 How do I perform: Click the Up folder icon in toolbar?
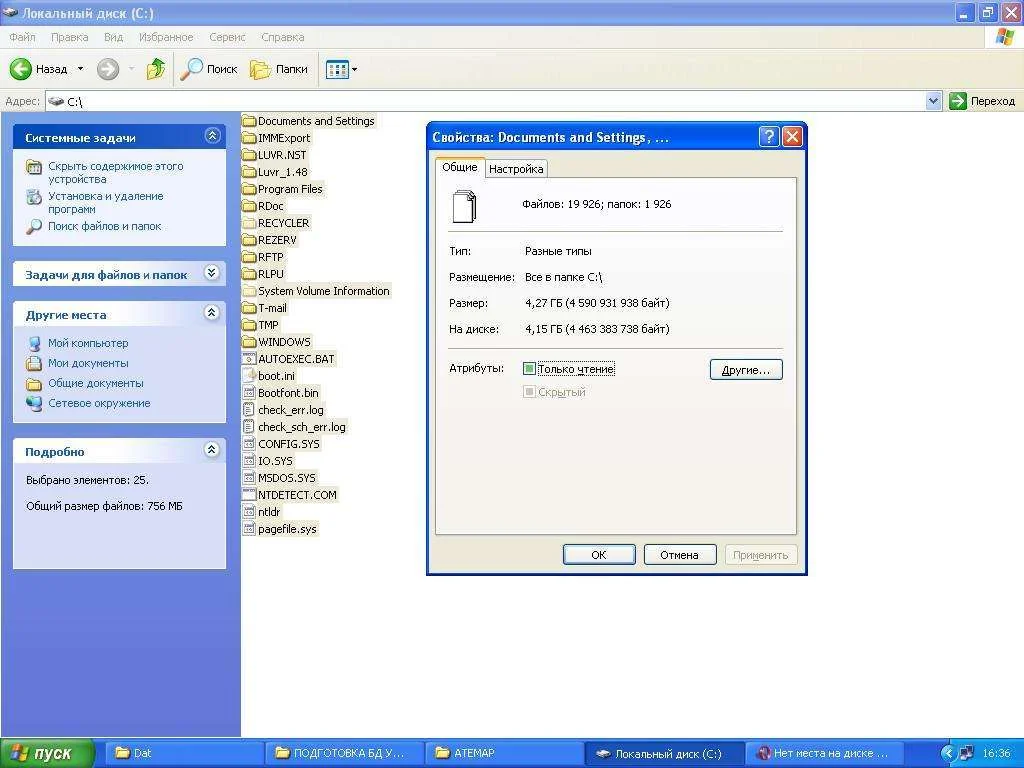[x=156, y=69]
